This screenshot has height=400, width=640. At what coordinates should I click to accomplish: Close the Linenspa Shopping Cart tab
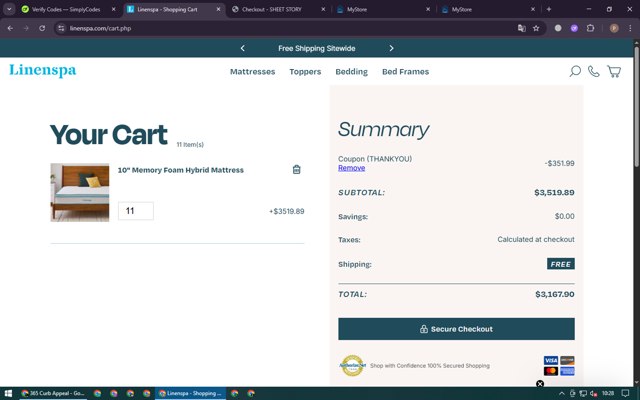click(x=218, y=9)
